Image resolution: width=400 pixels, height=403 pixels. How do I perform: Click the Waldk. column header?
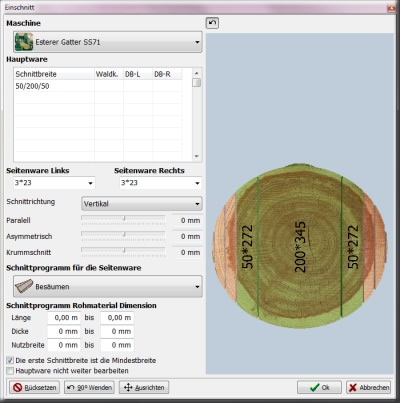(109, 74)
